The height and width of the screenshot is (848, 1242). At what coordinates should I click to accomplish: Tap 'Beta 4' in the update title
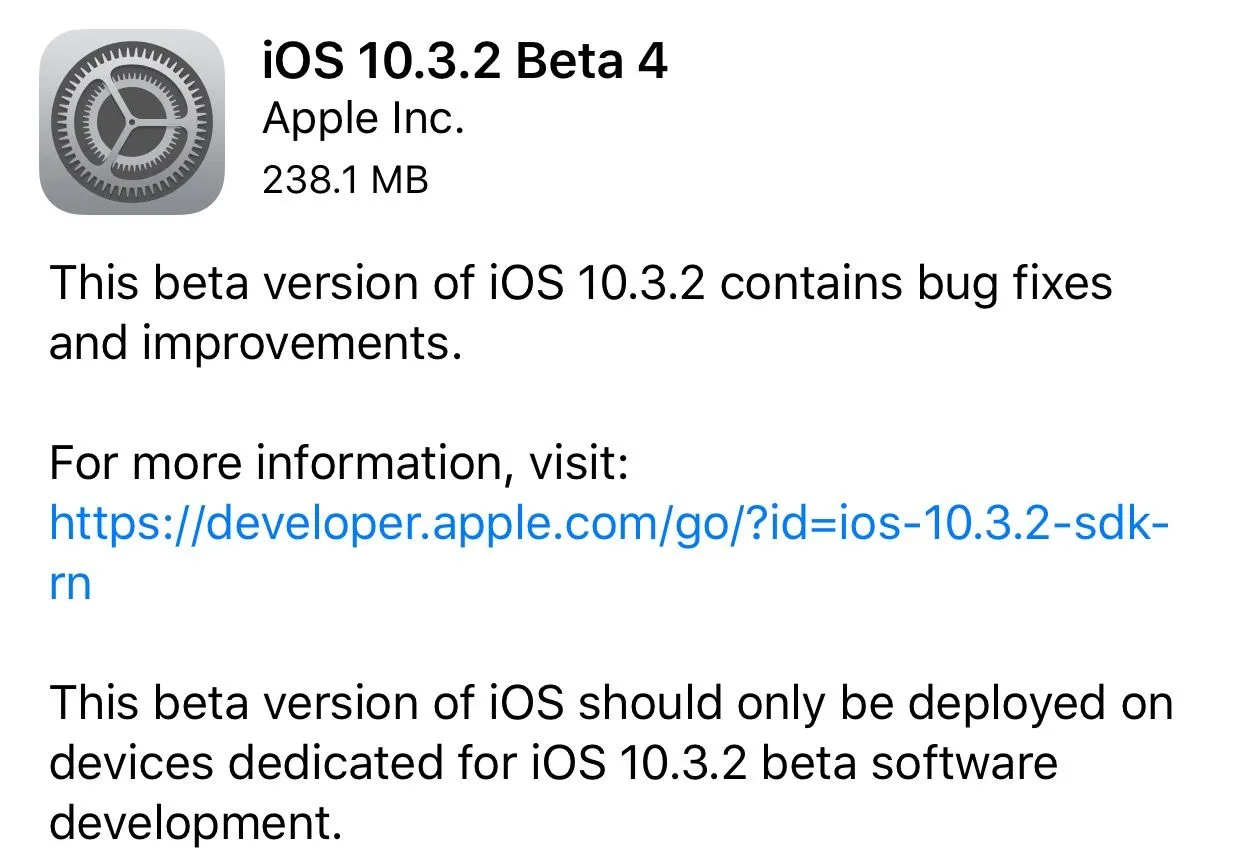point(593,62)
